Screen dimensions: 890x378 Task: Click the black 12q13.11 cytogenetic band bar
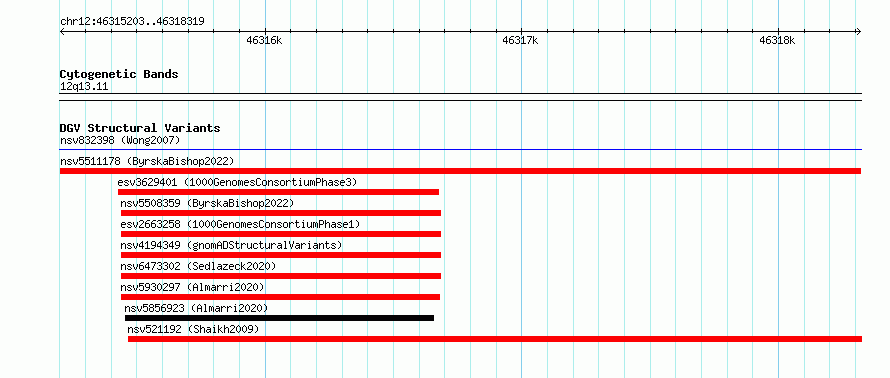tap(460, 97)
